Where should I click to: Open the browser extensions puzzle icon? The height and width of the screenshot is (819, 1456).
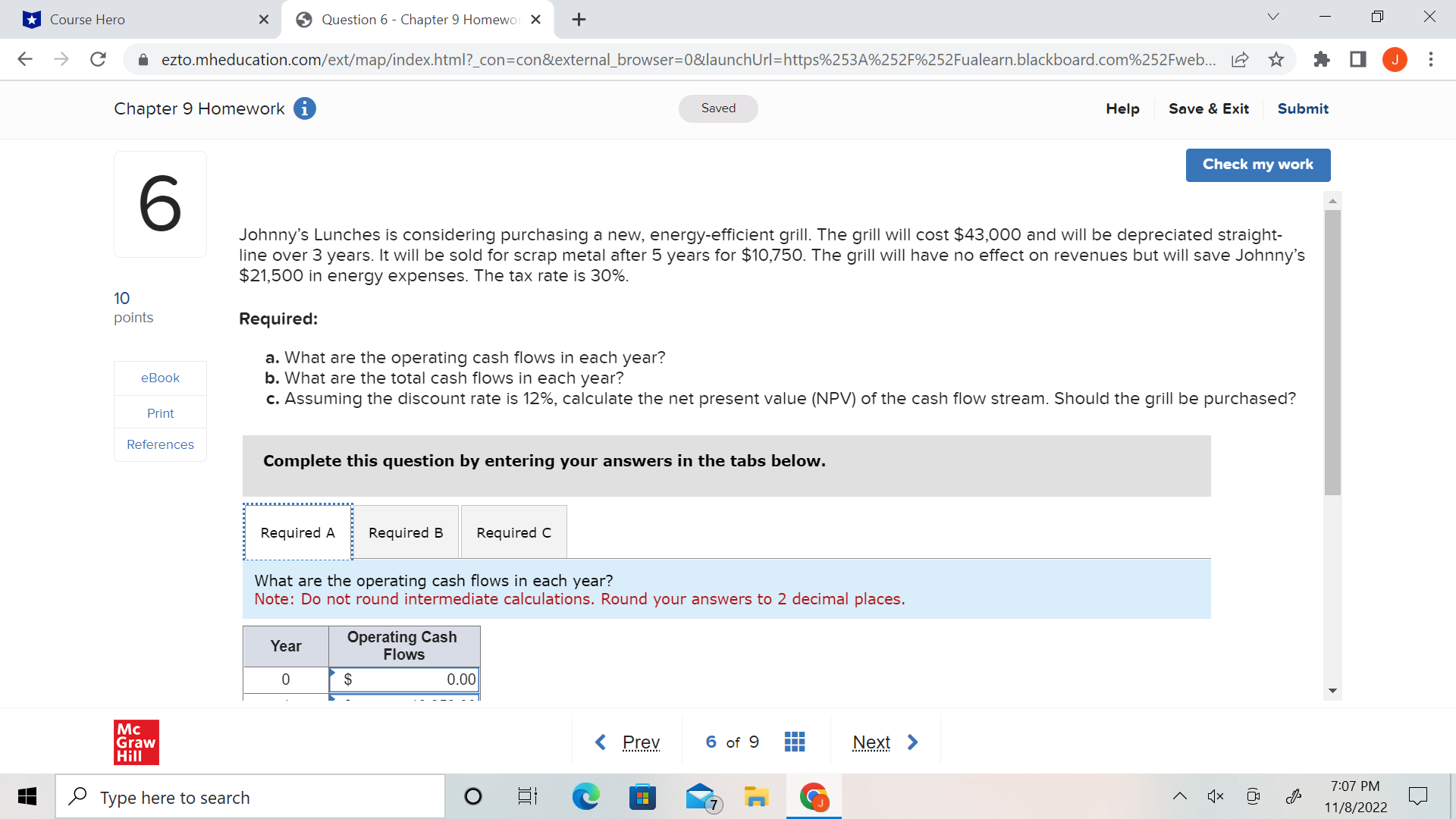point(1322,59)
